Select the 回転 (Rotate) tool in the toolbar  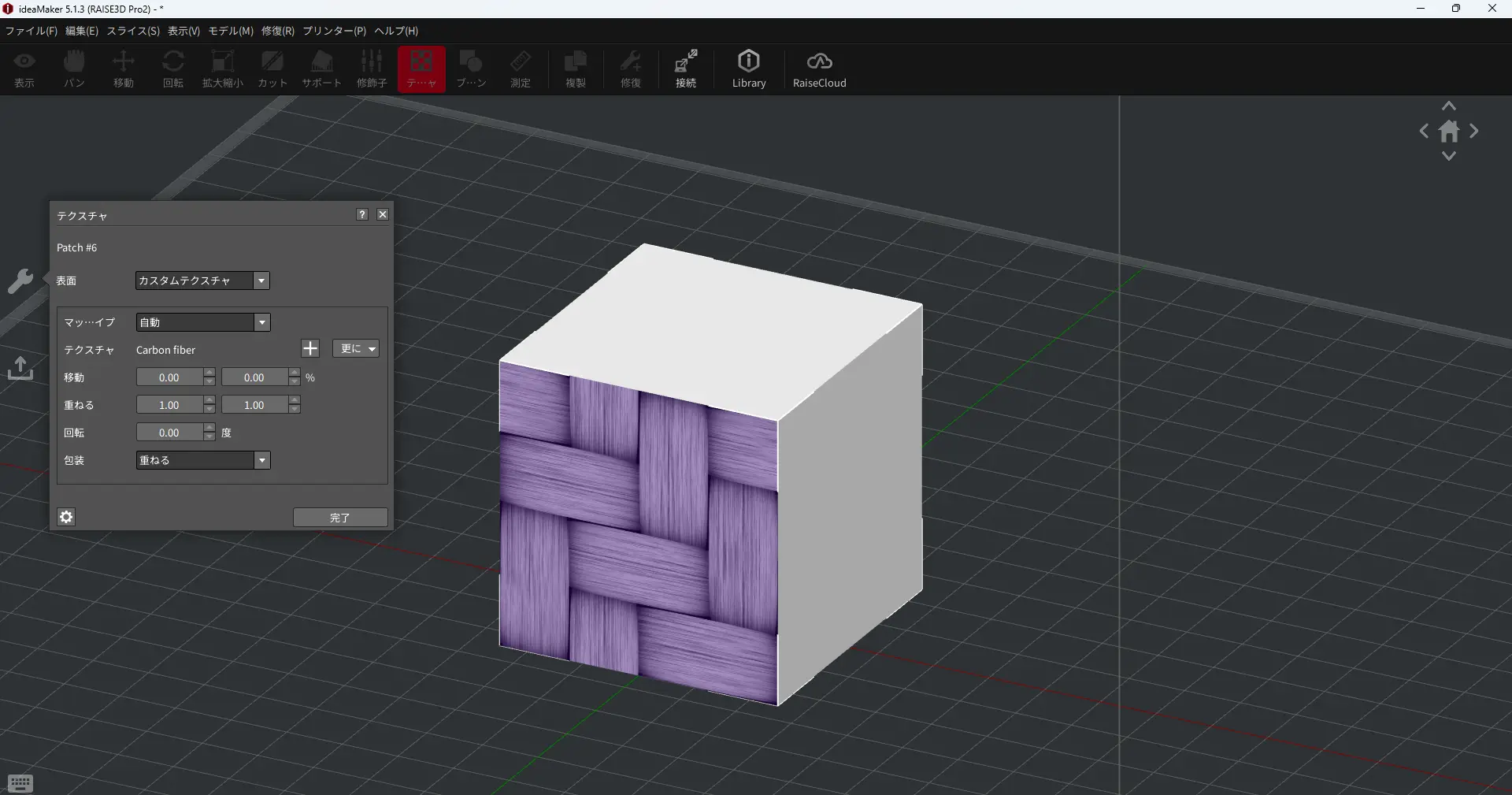coord(173,69)
